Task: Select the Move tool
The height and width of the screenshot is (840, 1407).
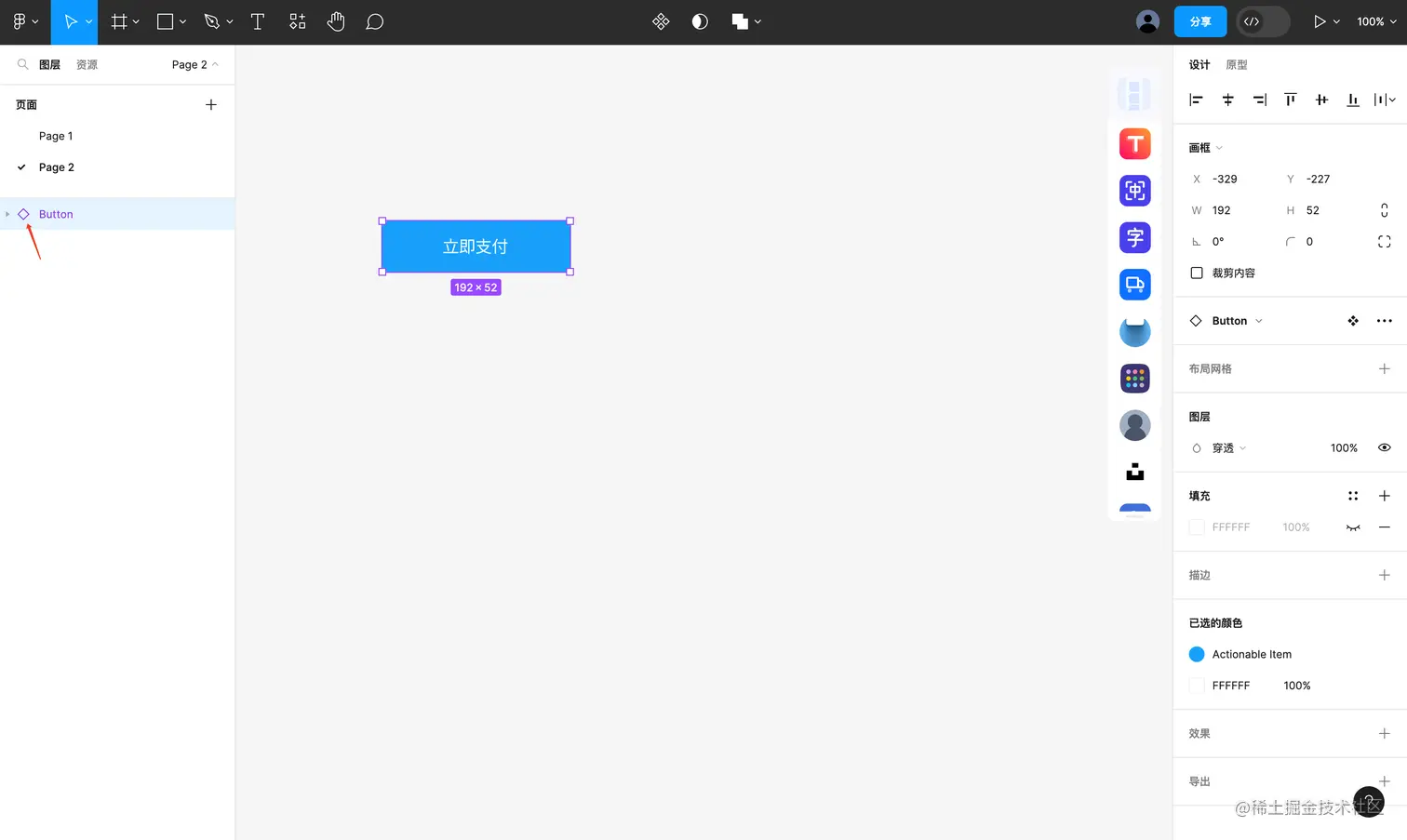Action: coord(70,21)
